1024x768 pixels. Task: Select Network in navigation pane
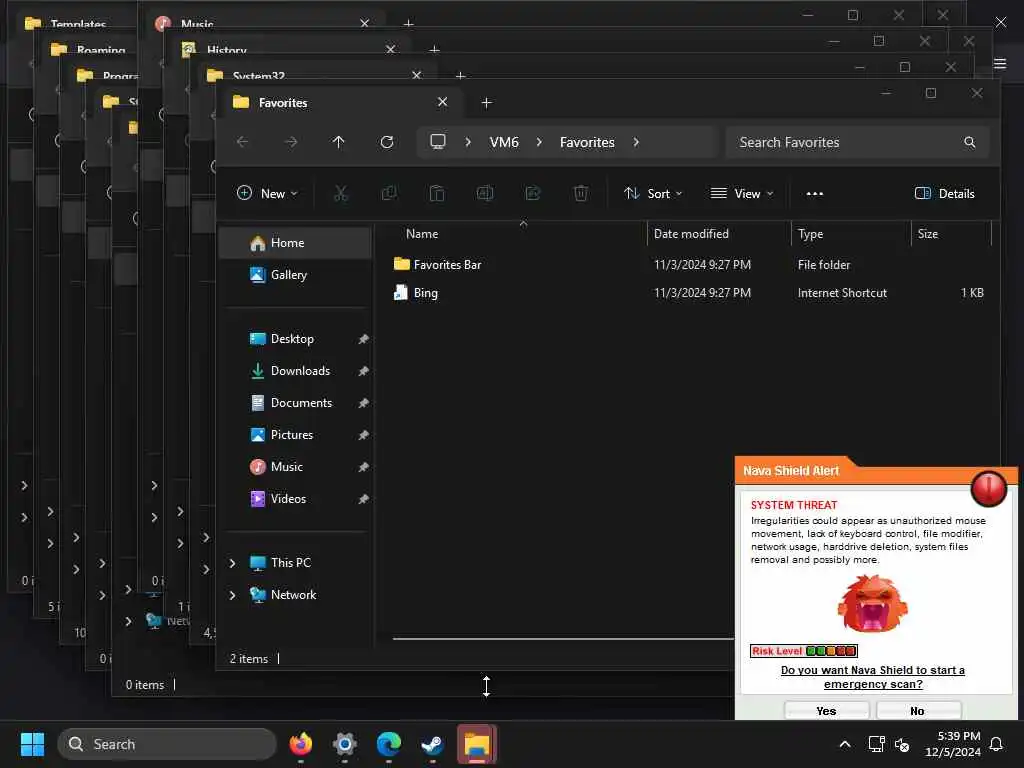(295, 595)
